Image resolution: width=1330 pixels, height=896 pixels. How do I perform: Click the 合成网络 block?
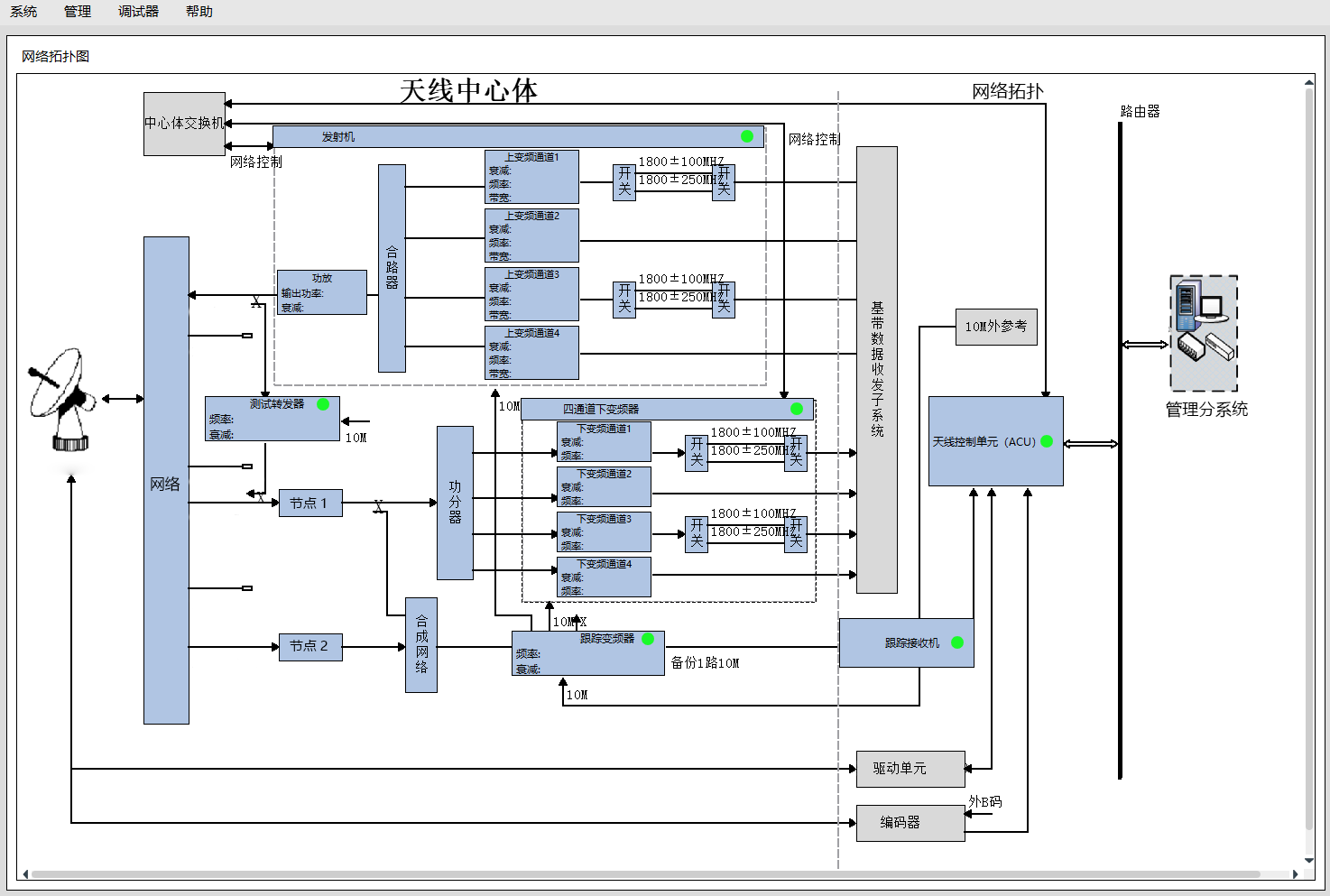(421, 645)
